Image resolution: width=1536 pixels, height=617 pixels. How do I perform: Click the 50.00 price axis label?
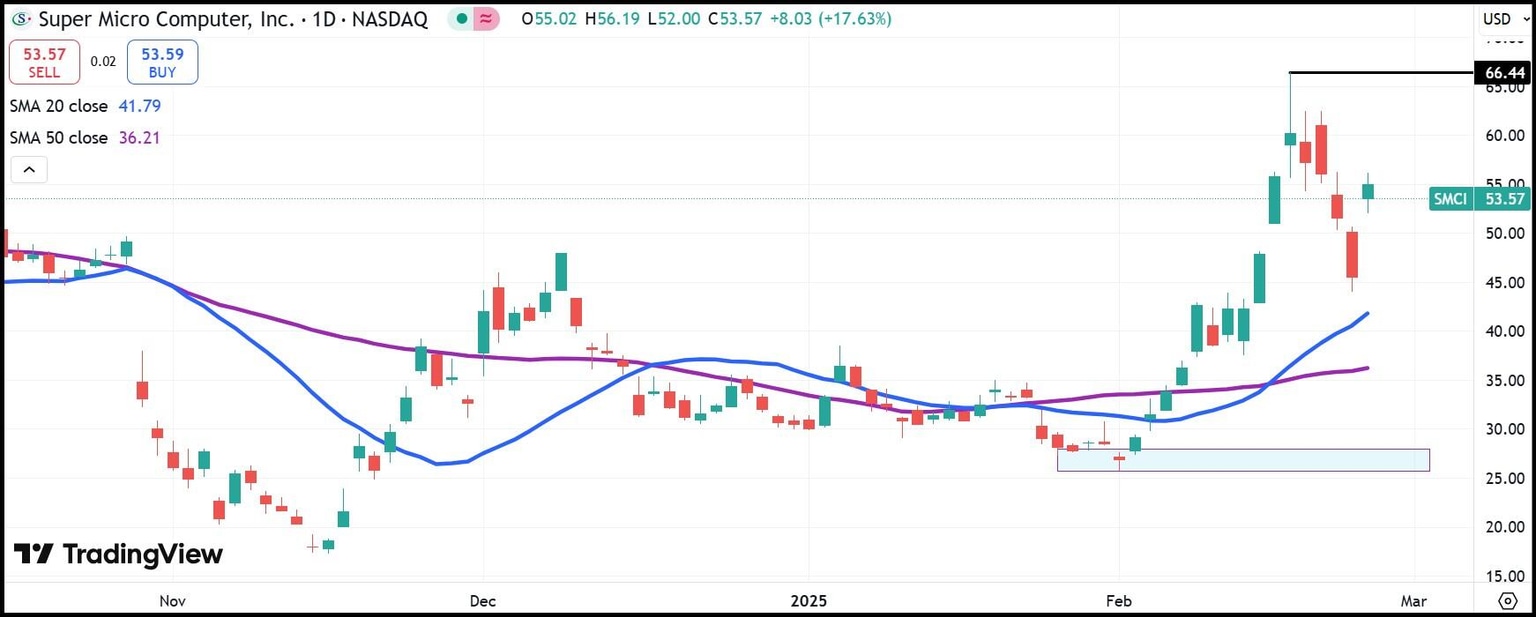[1503, 234]
